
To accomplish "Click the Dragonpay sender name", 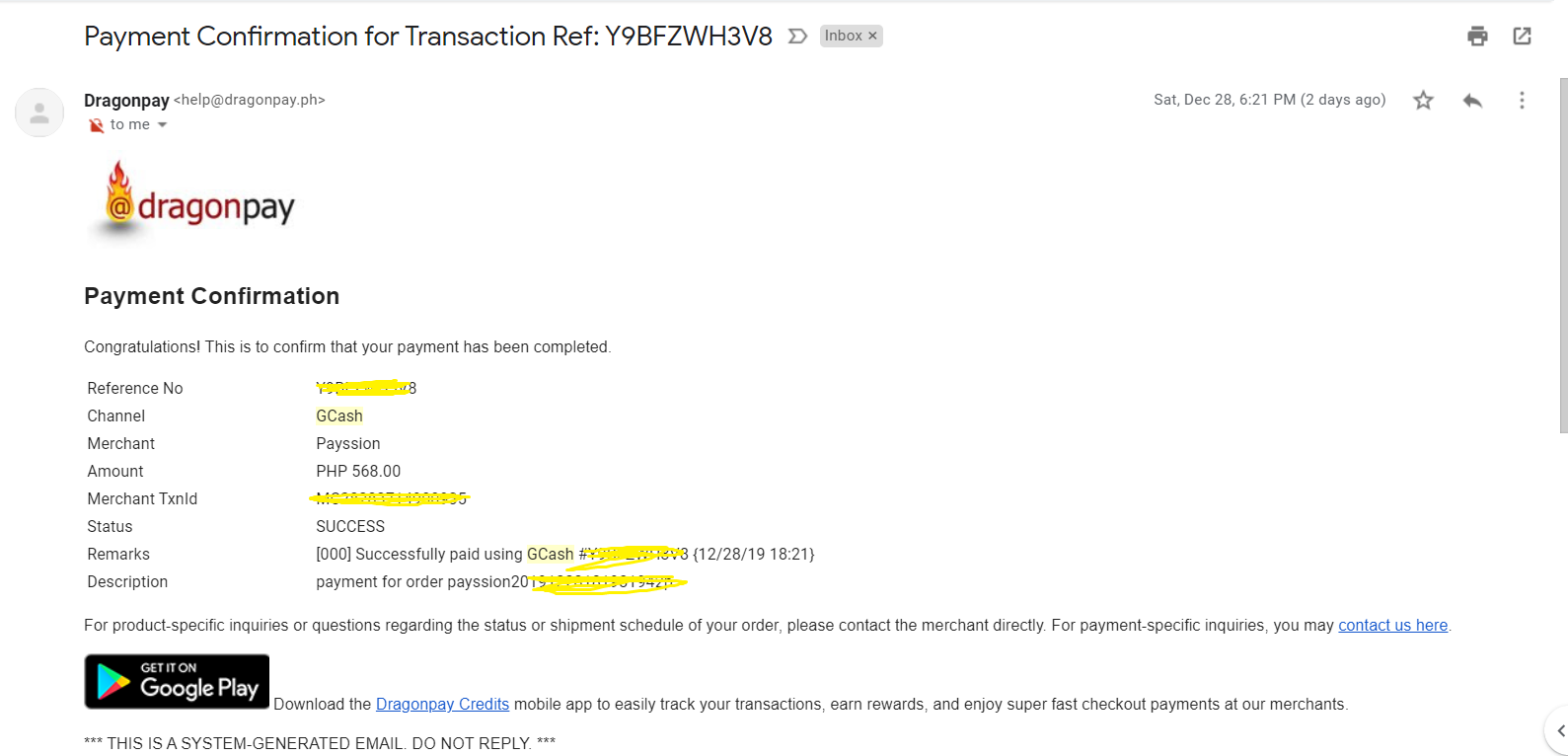I will pyautogui.click(x=126, y=100).
